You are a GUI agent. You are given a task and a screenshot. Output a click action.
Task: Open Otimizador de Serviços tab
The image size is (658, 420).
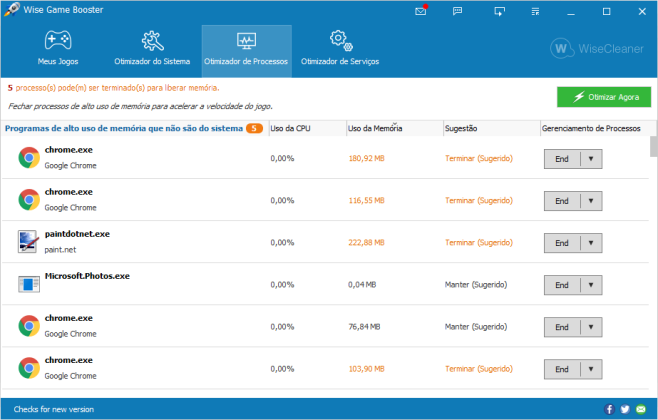tap(340, 48)
